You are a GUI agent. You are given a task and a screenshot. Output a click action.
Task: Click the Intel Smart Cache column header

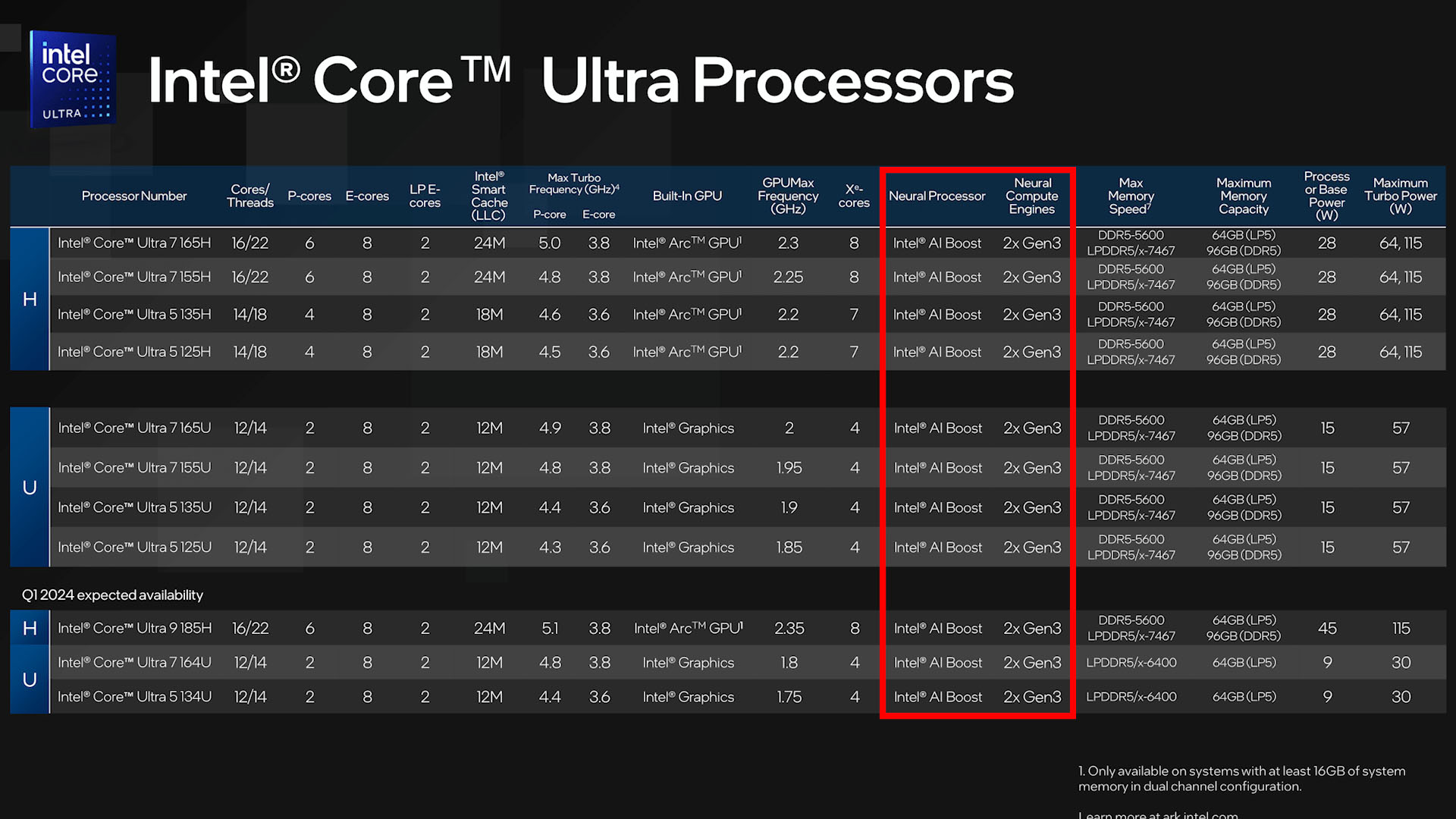pos(489,196)
